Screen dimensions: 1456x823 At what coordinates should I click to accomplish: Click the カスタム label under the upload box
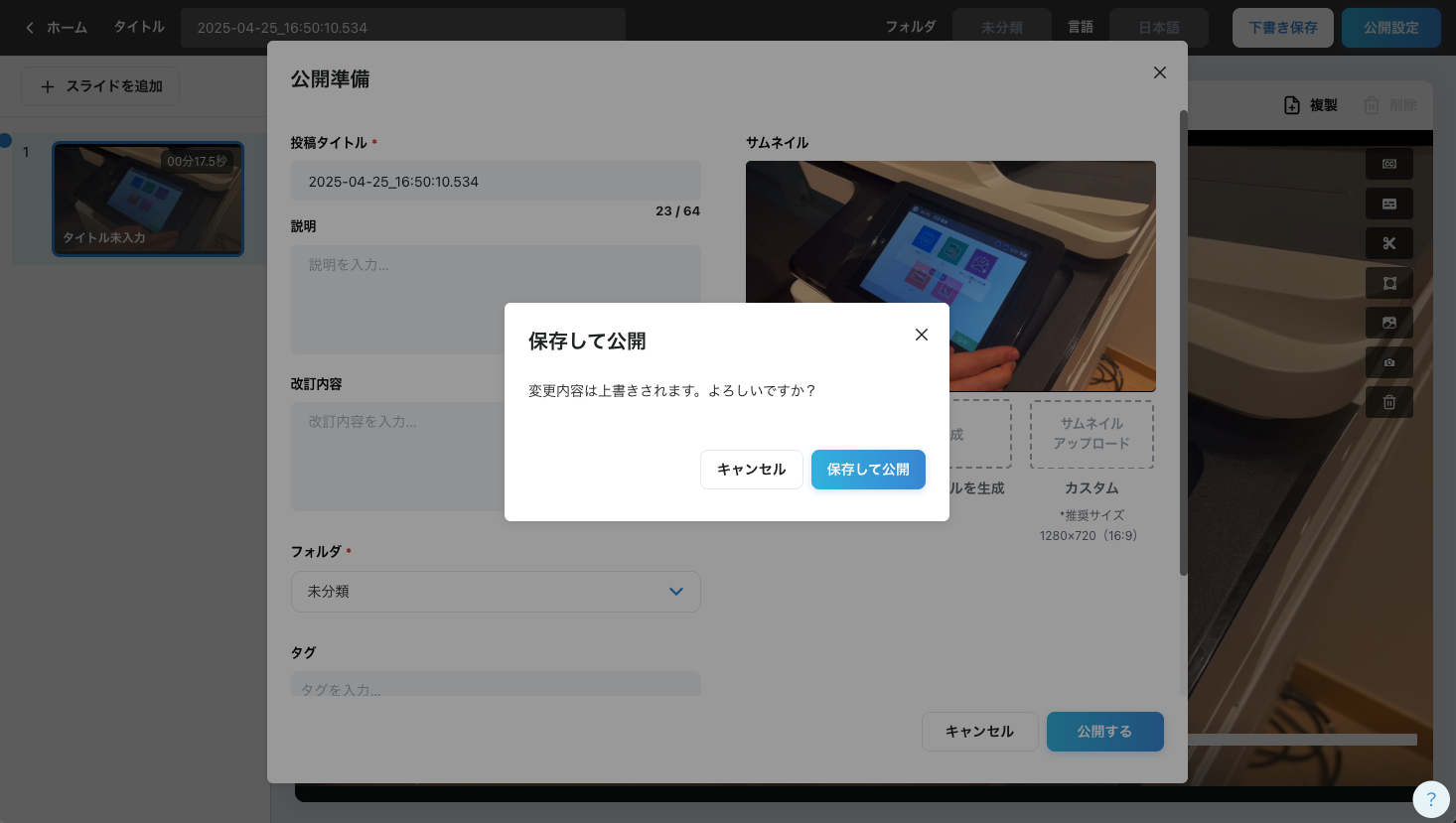click(x=1092, y=488)
